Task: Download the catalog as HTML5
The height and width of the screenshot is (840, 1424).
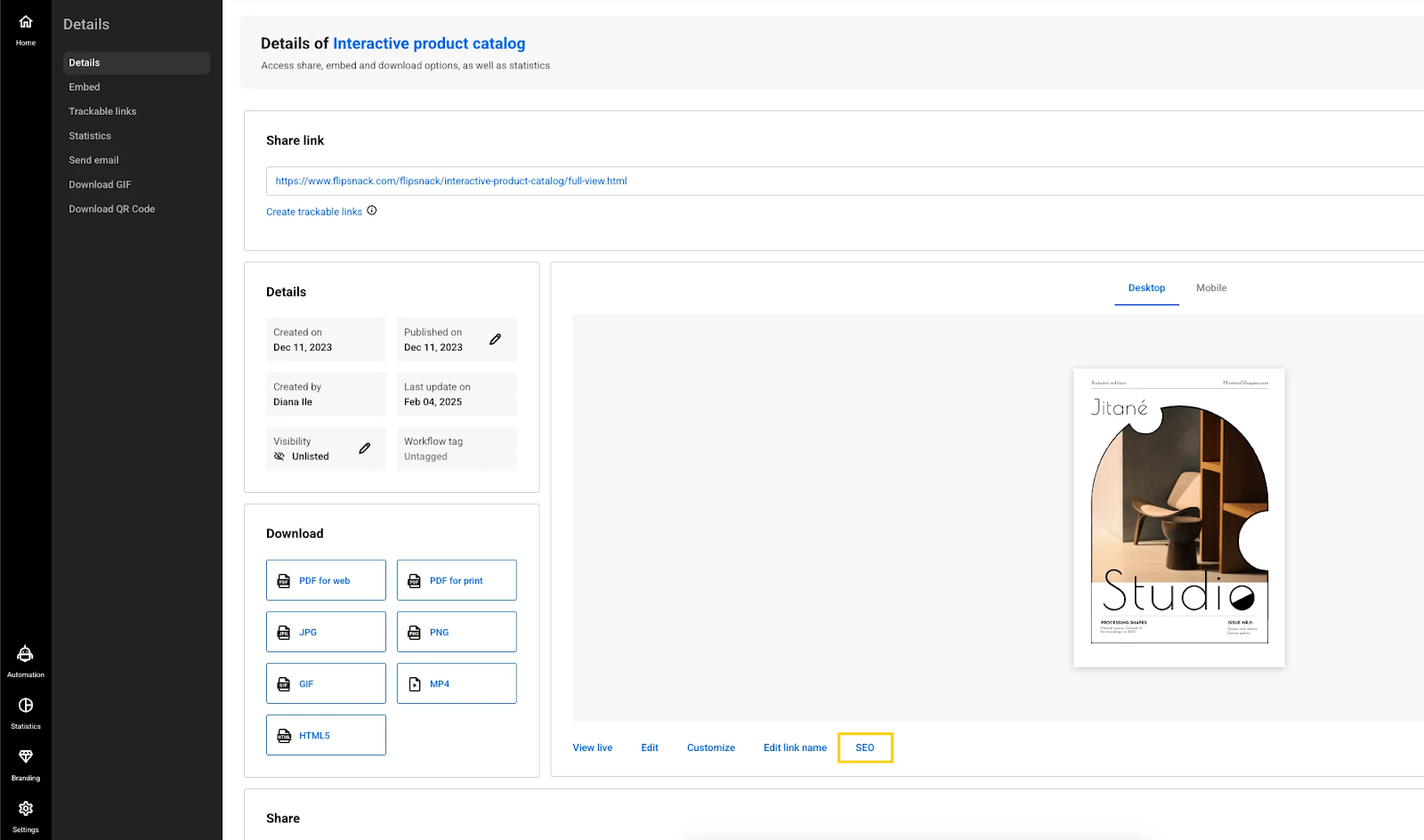Action: point(326,734)
